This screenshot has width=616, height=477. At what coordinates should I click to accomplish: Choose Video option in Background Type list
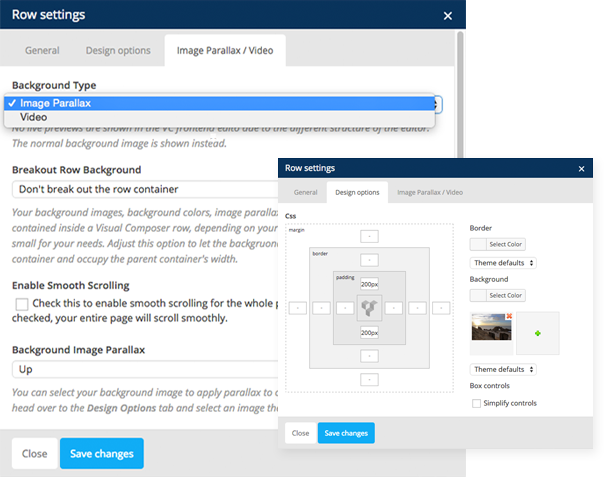point(219,117)
